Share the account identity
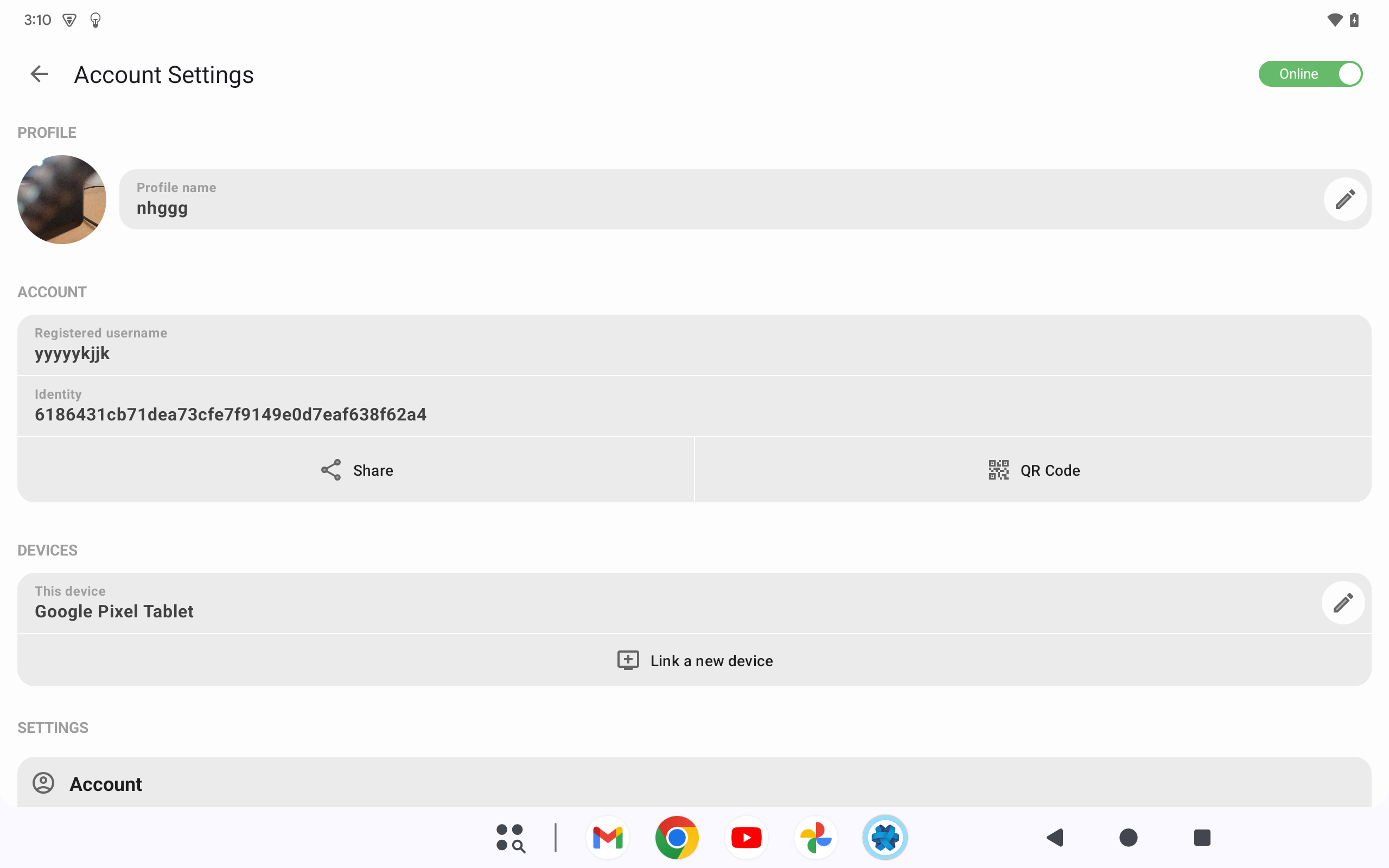 pyautogui.click(x=356, y=470)
